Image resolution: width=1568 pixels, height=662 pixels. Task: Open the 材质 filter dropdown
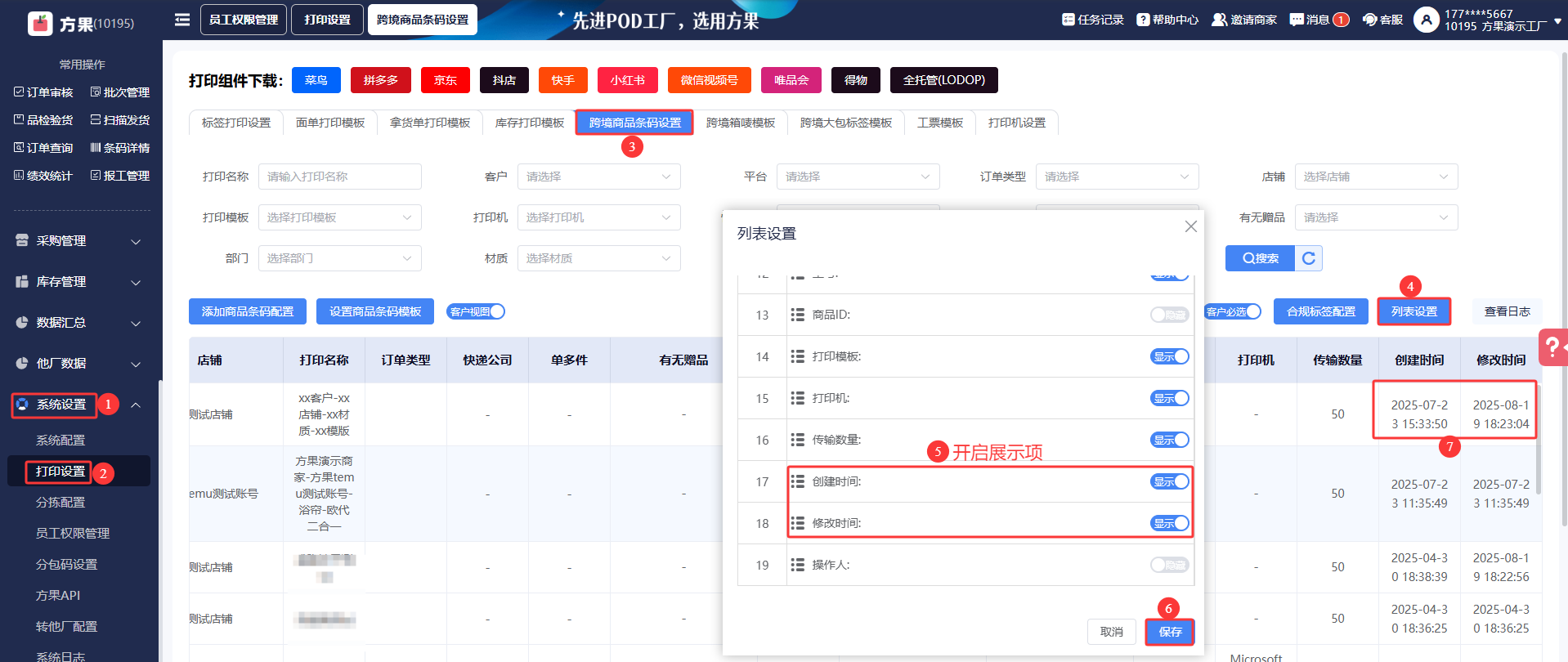[599, 258]
